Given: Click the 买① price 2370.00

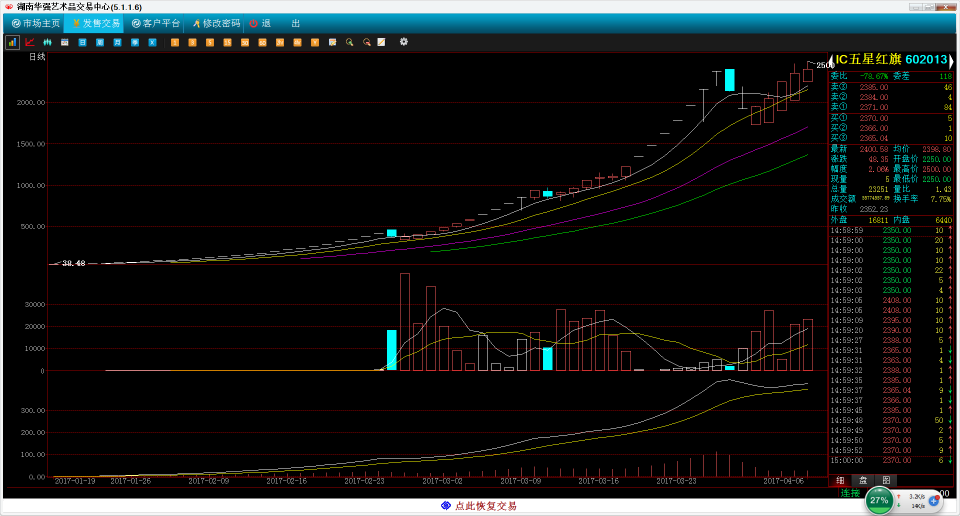Looking at the screenshot, I should pyautogui.click(x=874, y=118).
